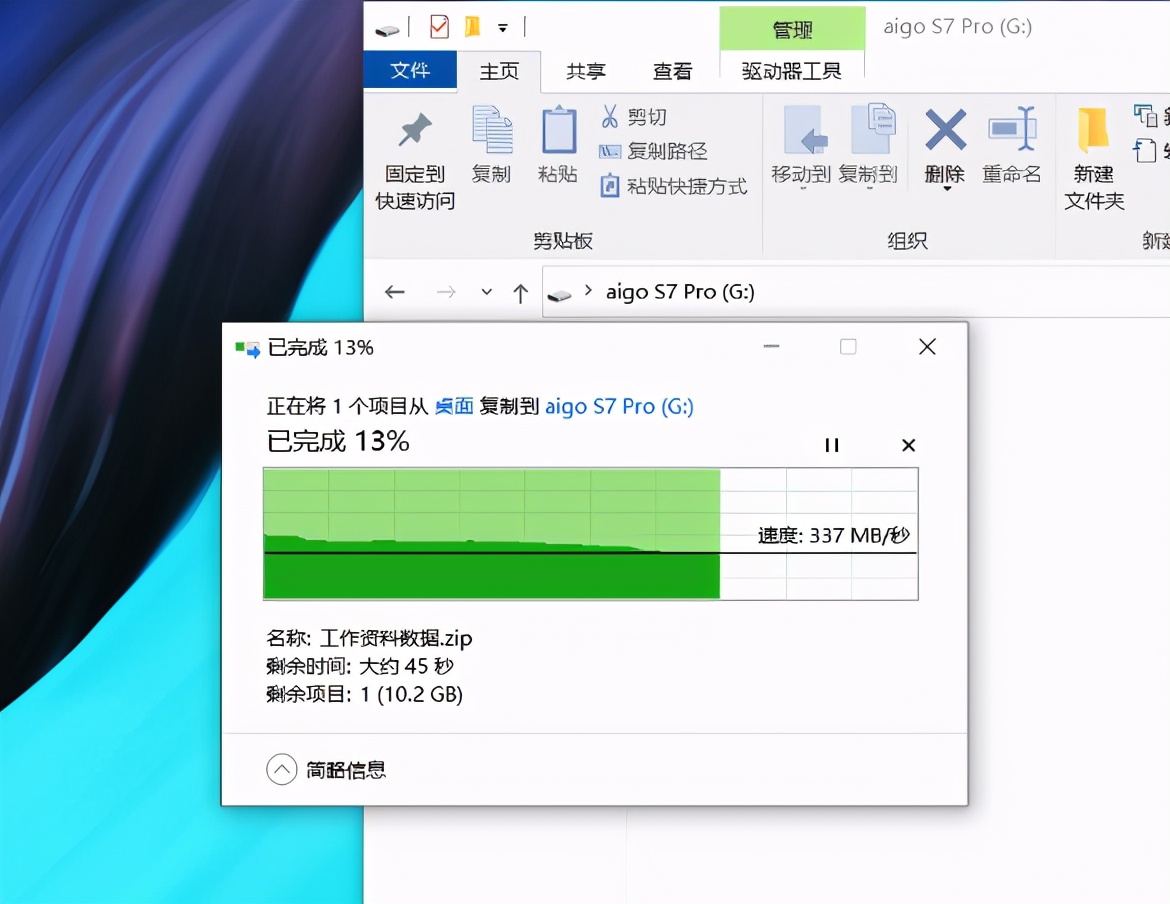Image resolution: width=1170 pixels, height=904 pixels.
Task: Open the quick access toolbar customize dropdown
Action: coord(502,27)
